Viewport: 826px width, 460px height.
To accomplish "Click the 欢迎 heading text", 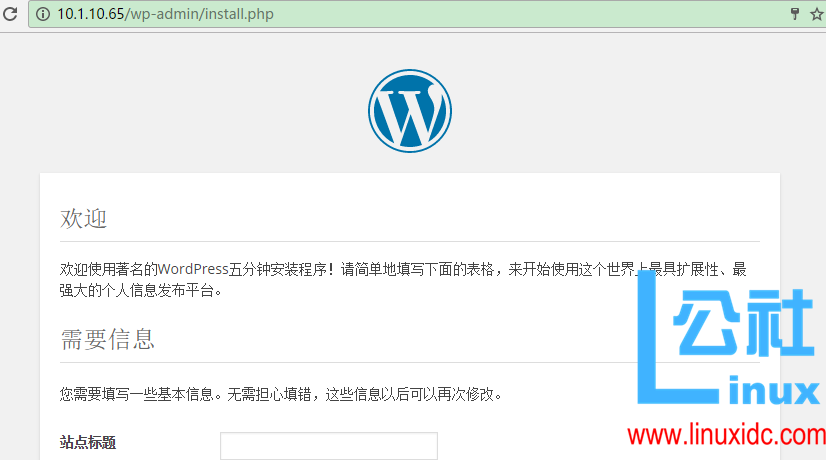I will click(x=83, y=218).
